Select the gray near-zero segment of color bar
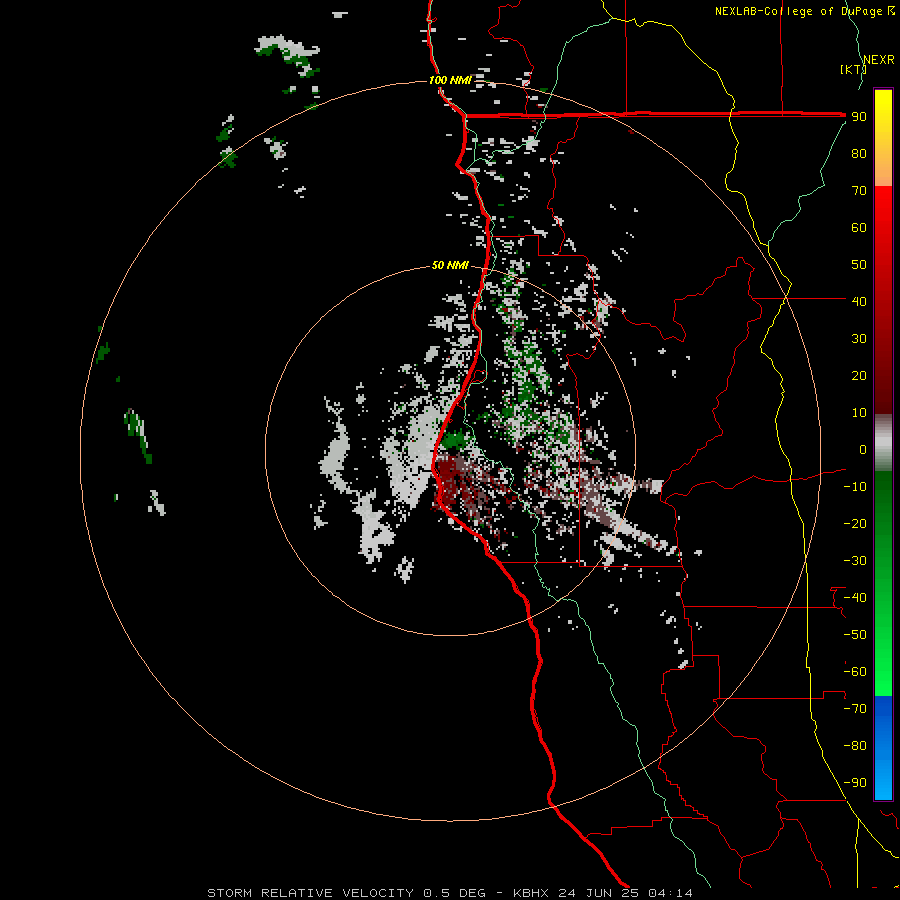This screenshot has height=900, width=900. coord(883,443)
